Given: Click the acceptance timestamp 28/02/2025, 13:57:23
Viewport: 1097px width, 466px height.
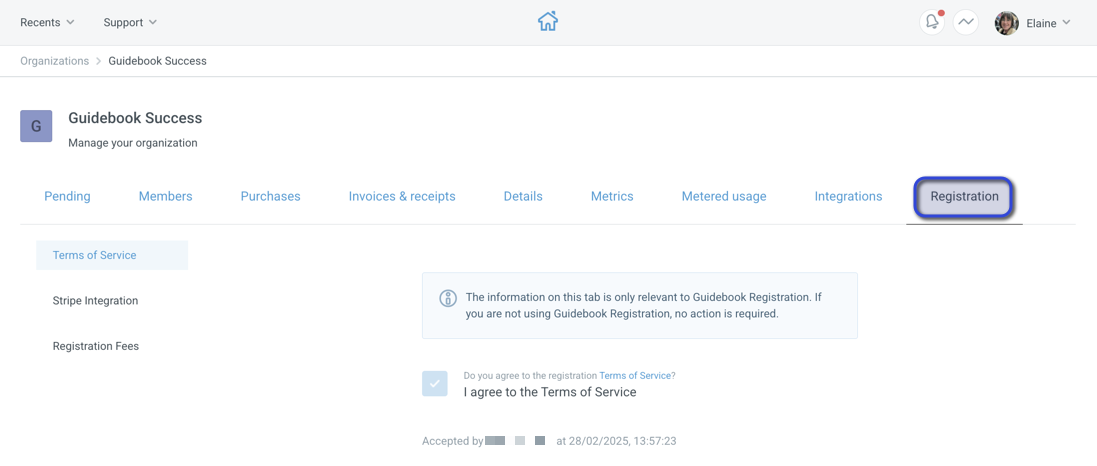Looking at the screenshot, I should click(622, 442).
